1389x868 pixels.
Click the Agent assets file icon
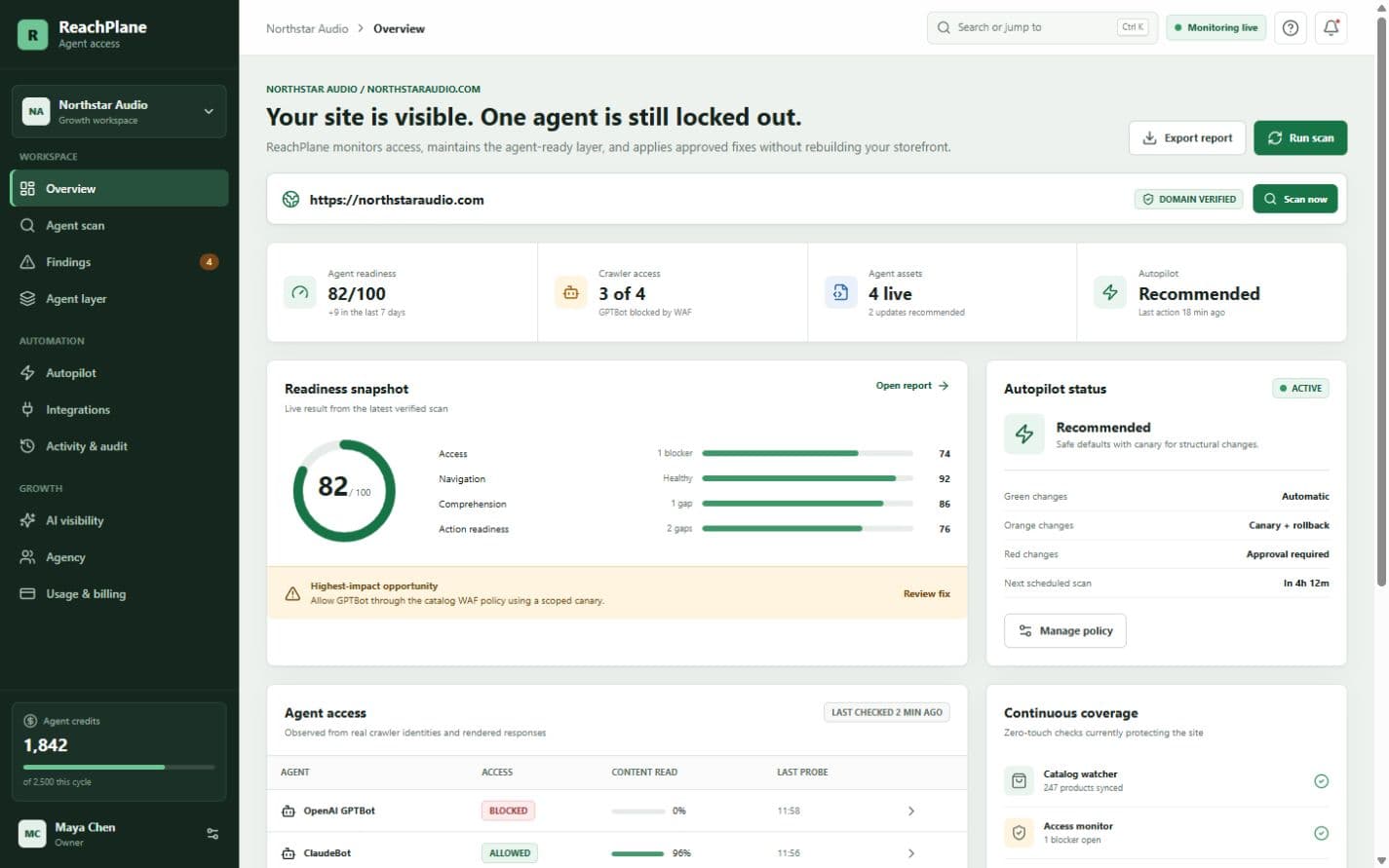click(840, 292)
